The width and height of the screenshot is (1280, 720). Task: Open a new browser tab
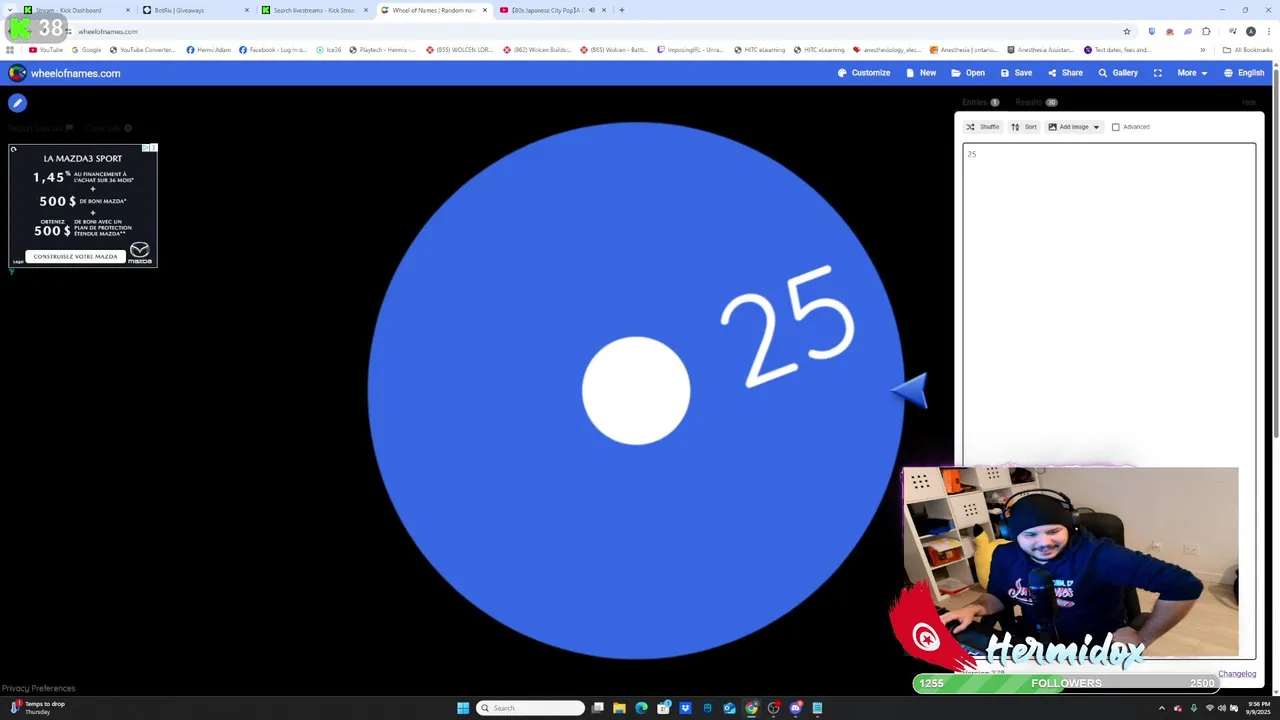622,10
